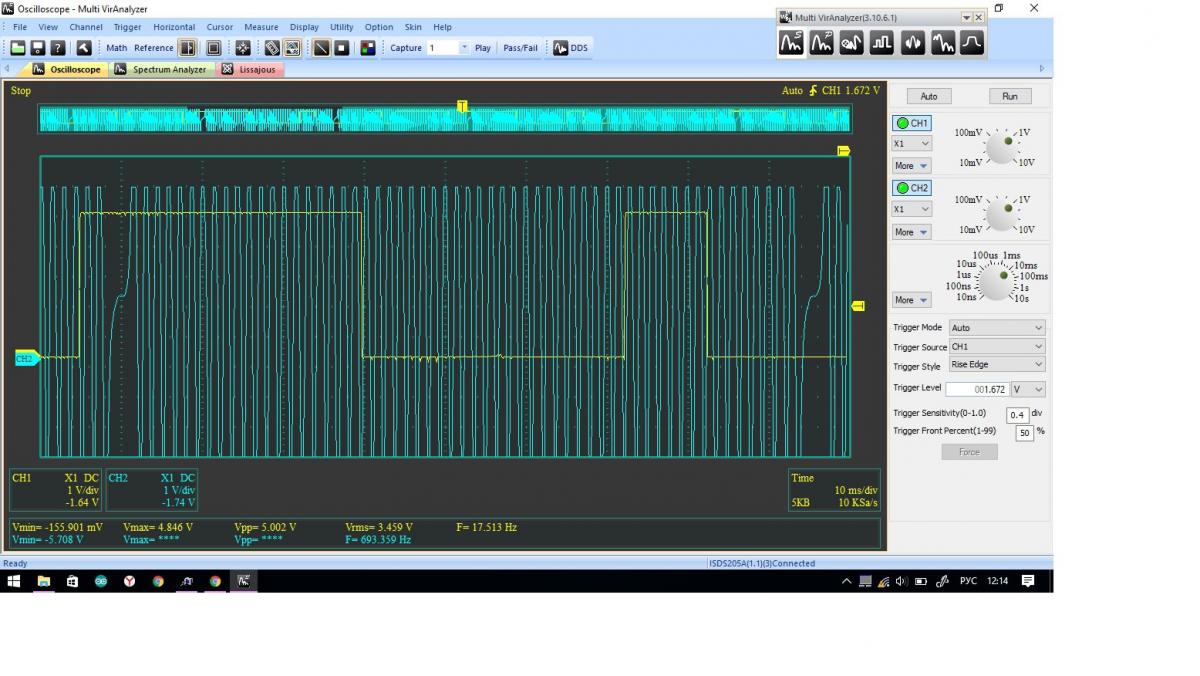Open the Trigger menu
The height and width of the screenshot is (676, 1200).
pyautogui.click(x=127, y=27)
